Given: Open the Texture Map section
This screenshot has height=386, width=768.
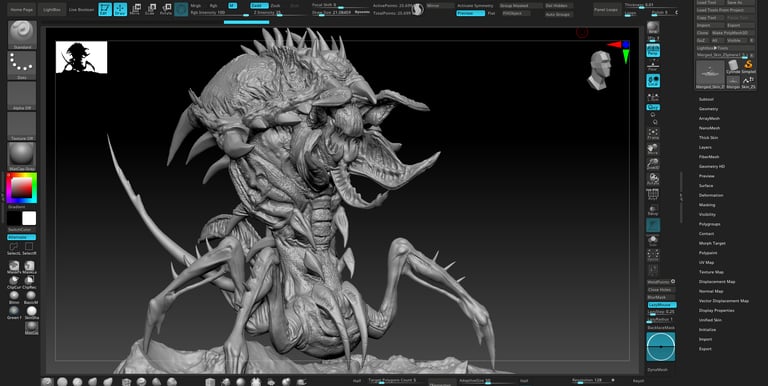Looking at the screenshot, I should [x=711, y=272].
